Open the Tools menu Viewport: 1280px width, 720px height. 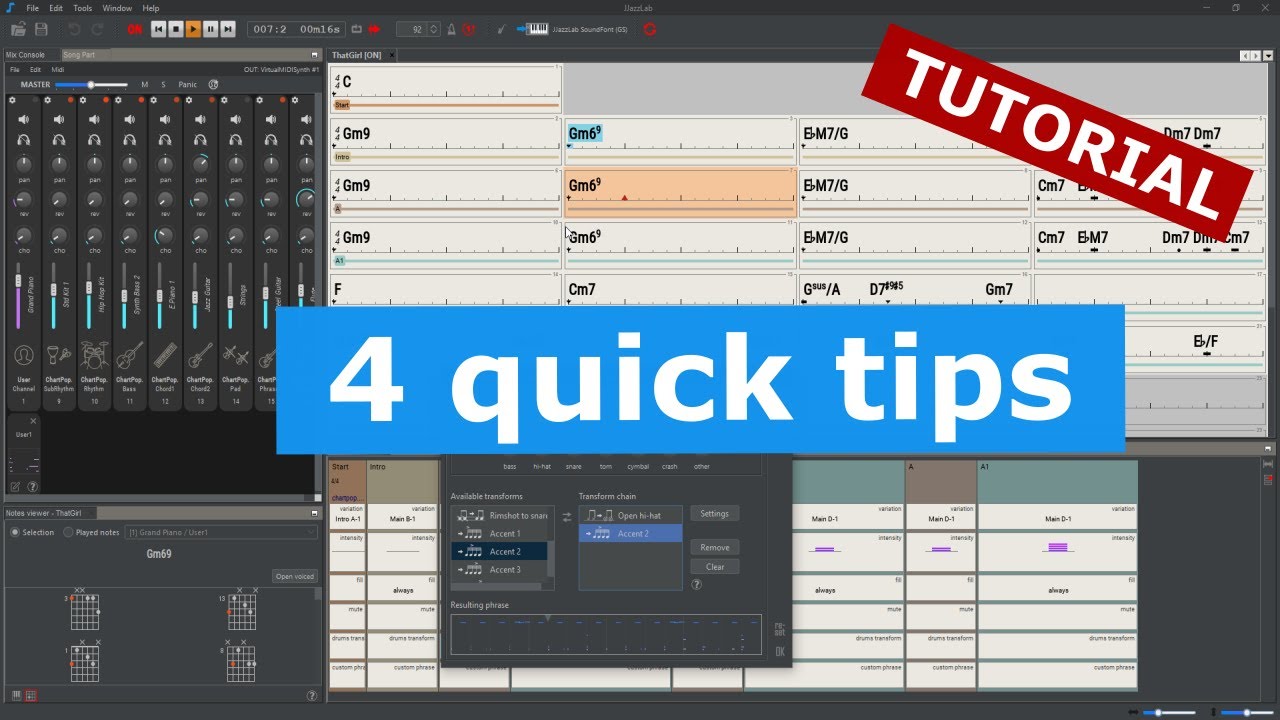coord(83,8)
